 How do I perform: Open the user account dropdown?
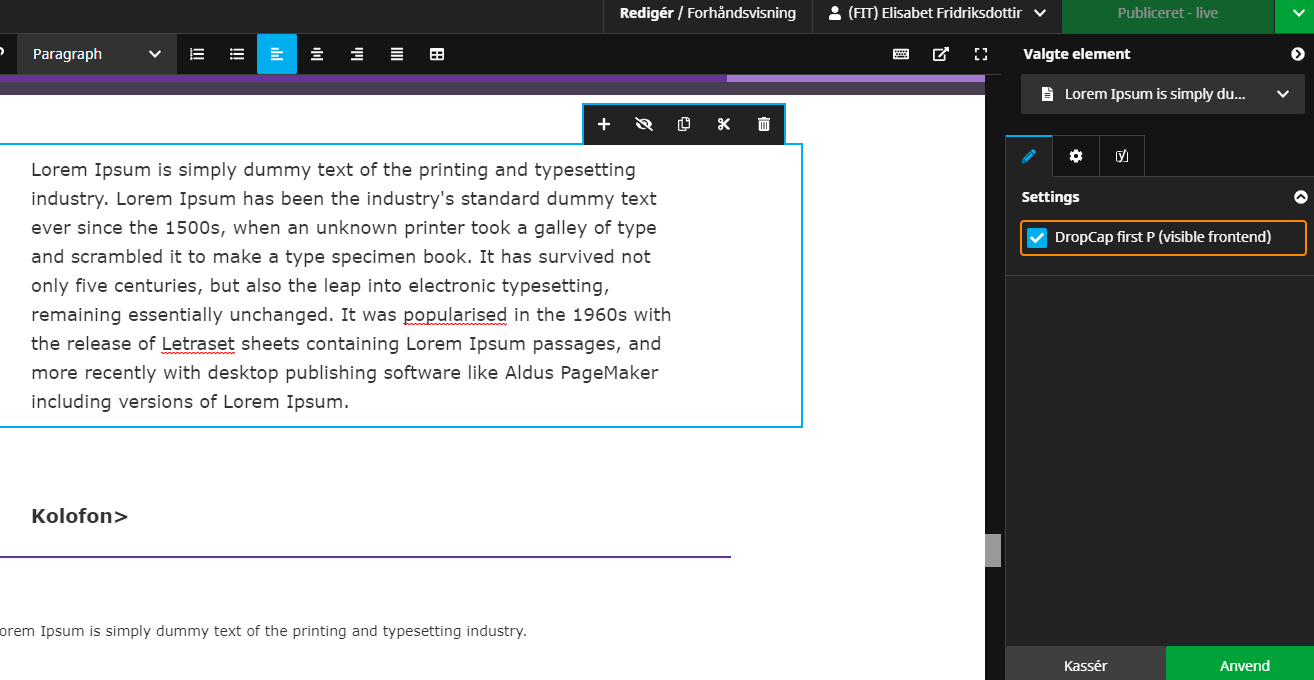pos(937,13)
